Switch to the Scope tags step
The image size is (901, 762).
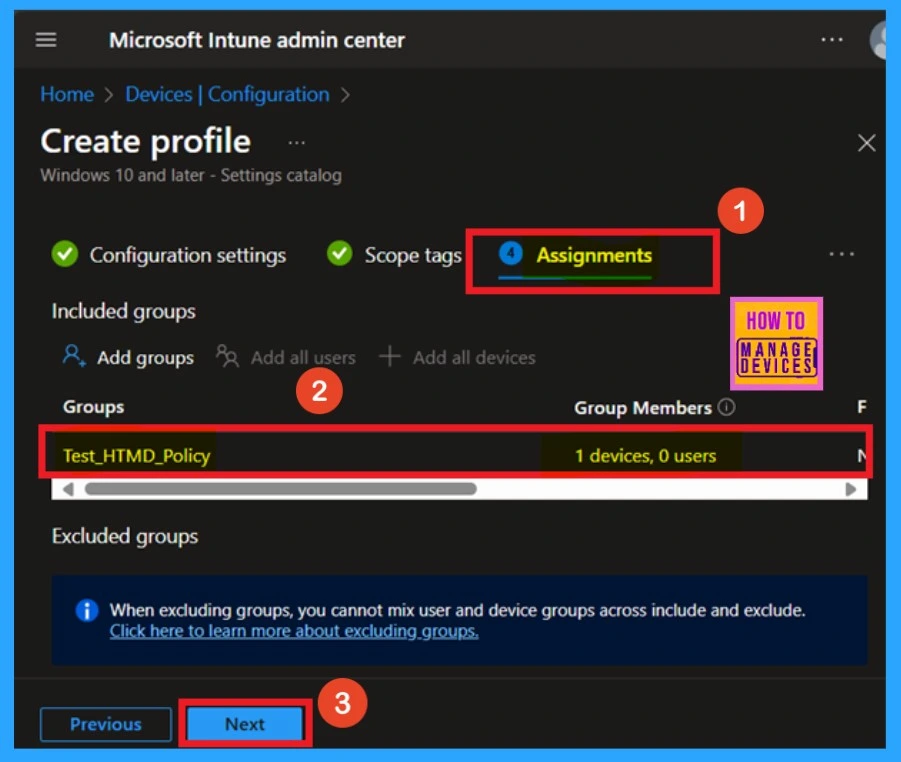[x=413, y=255]
